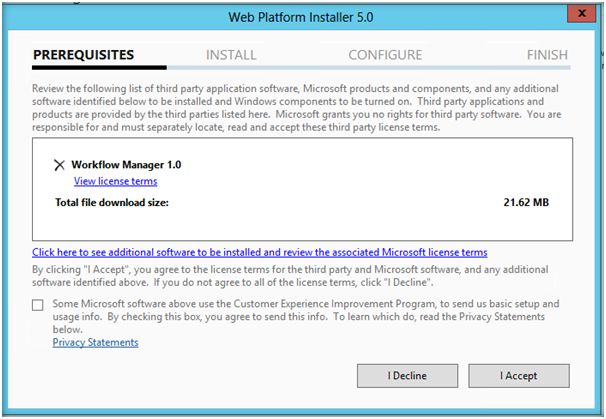This screenshot has height=419, width=606.
Task: Click the X icon beside Workflow Manager 1.0
Action: point(59,165)
